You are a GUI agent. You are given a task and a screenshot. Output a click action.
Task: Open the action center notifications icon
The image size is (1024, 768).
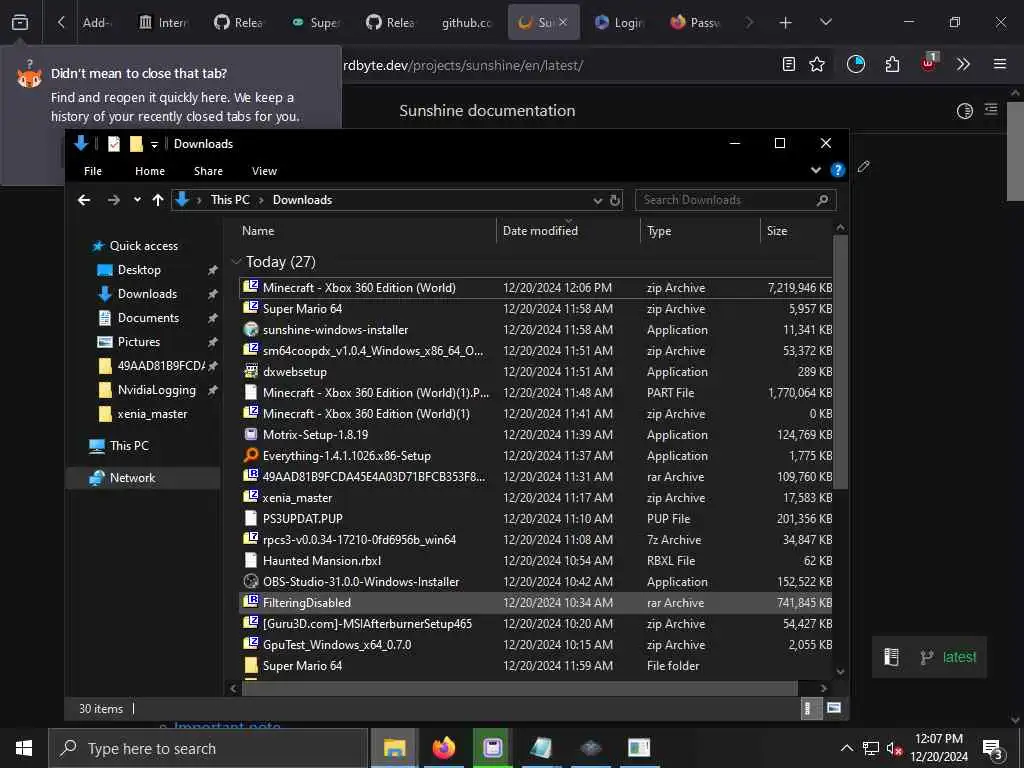coord(993,749)
